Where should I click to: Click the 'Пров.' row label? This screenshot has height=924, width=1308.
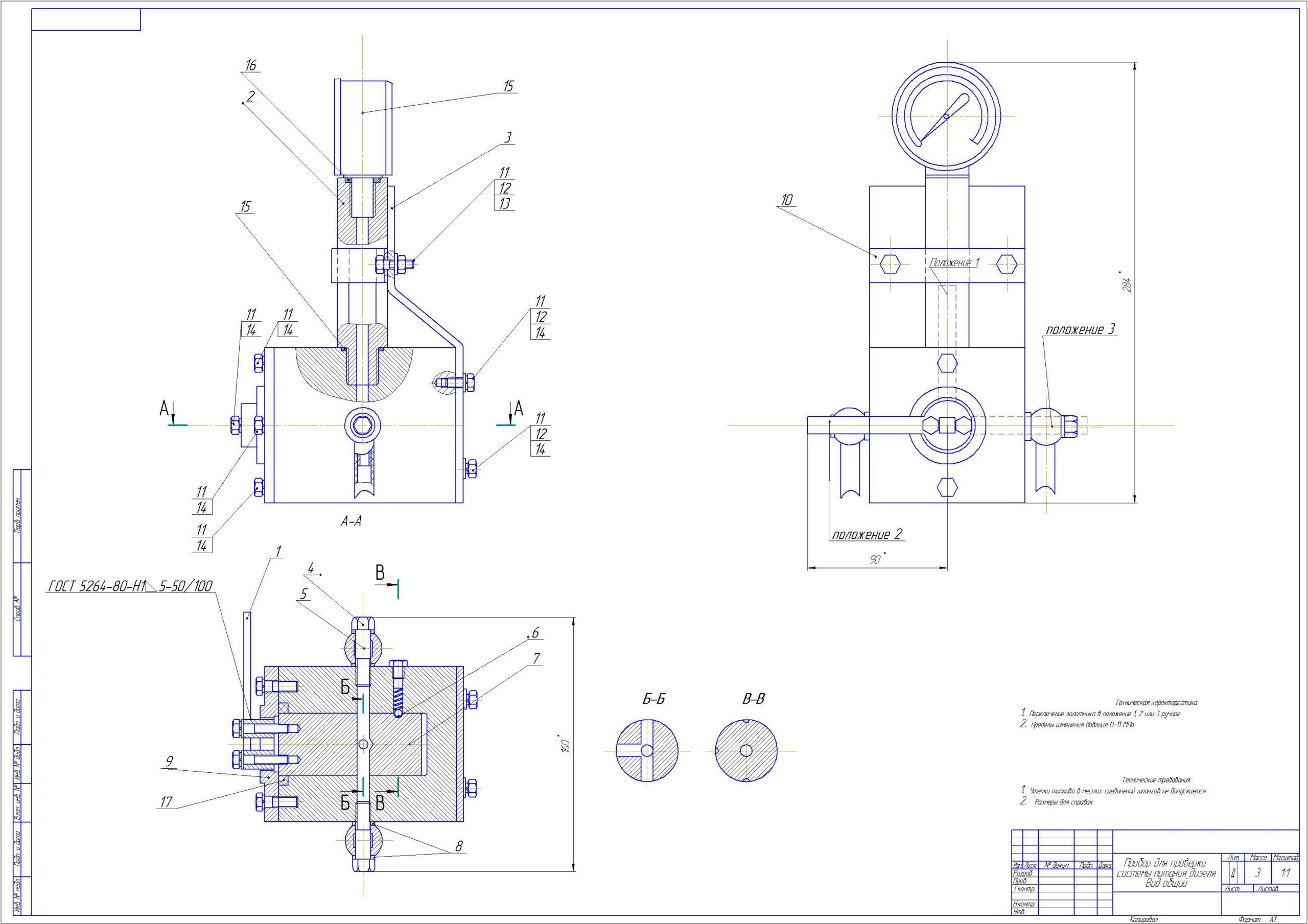[1020, 881]
